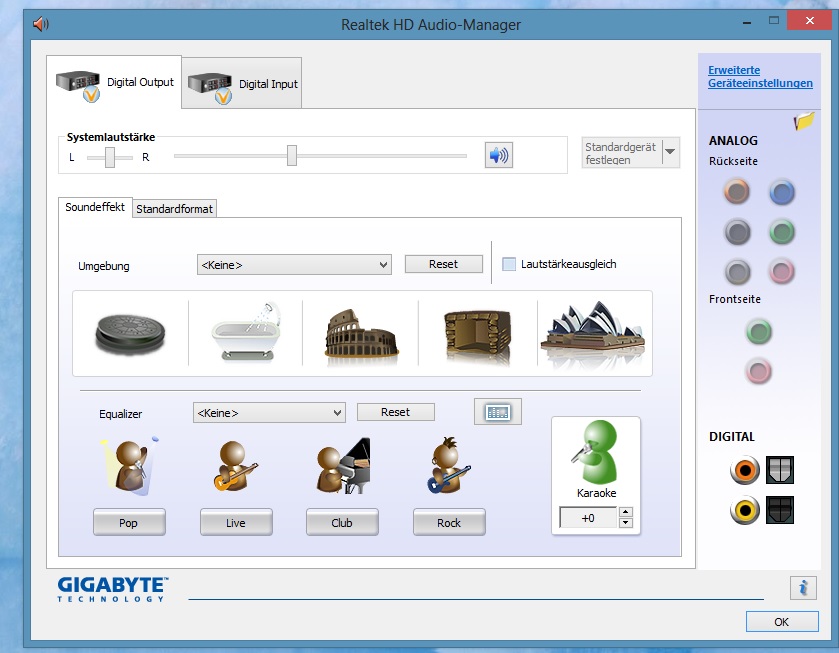Image resolution: width=839 pixels, height=653 pixels.
Task: Click the L/R balance slider handle
Action: pos(110,157)
